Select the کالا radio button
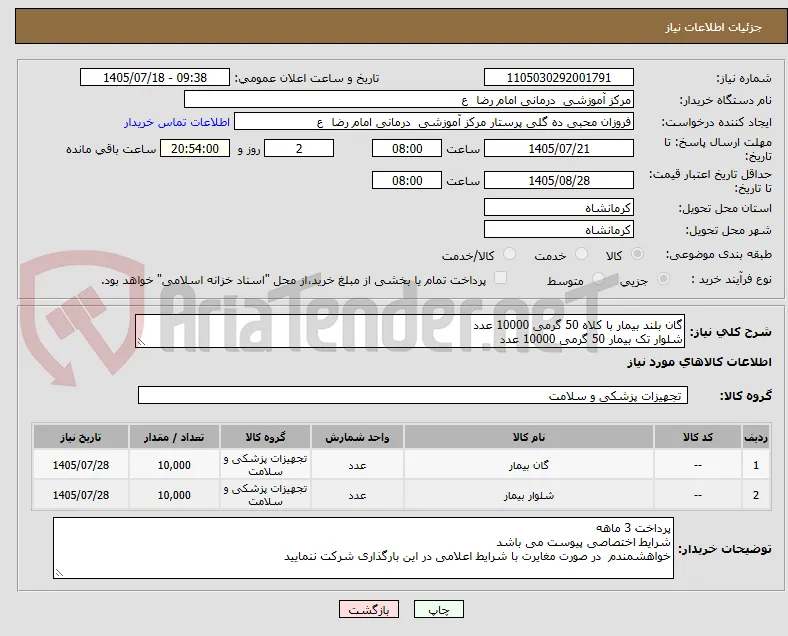This screenshot has width=788, height=636. coord(637,254)
